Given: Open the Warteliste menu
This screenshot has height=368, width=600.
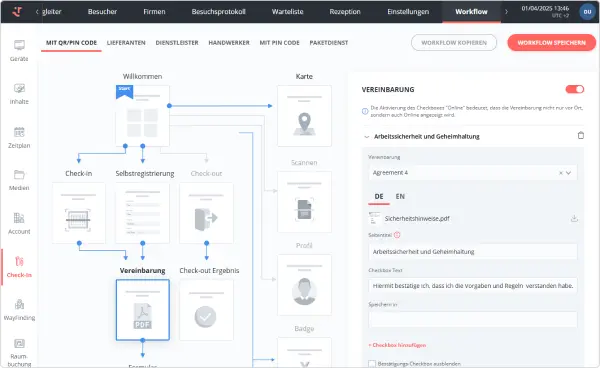Looking at the screenshot, I should point(287,12).
